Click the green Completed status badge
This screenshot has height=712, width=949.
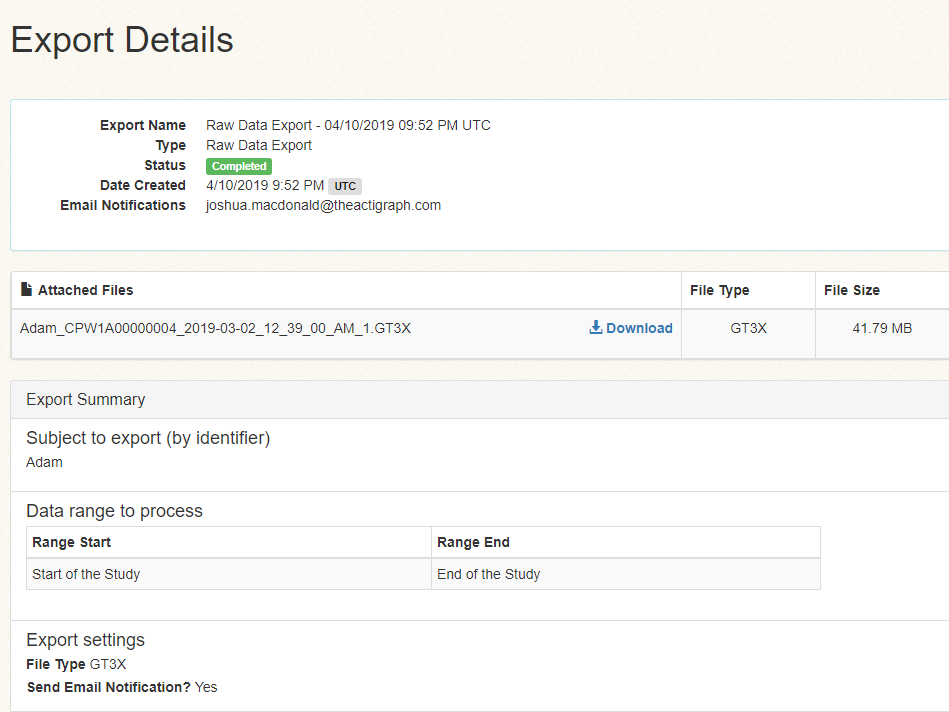click(x=239, y=166)
